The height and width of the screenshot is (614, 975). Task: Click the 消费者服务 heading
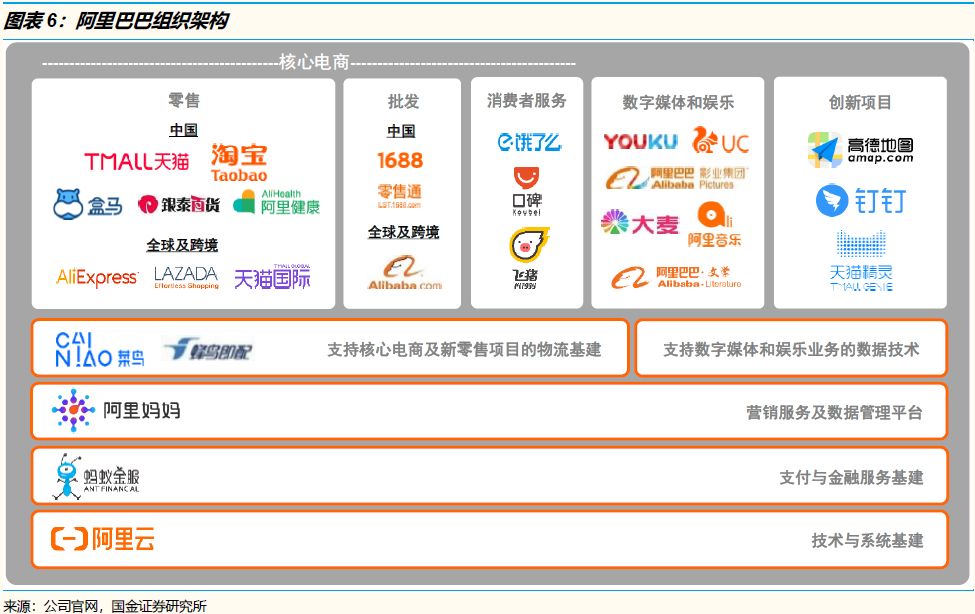527,101
